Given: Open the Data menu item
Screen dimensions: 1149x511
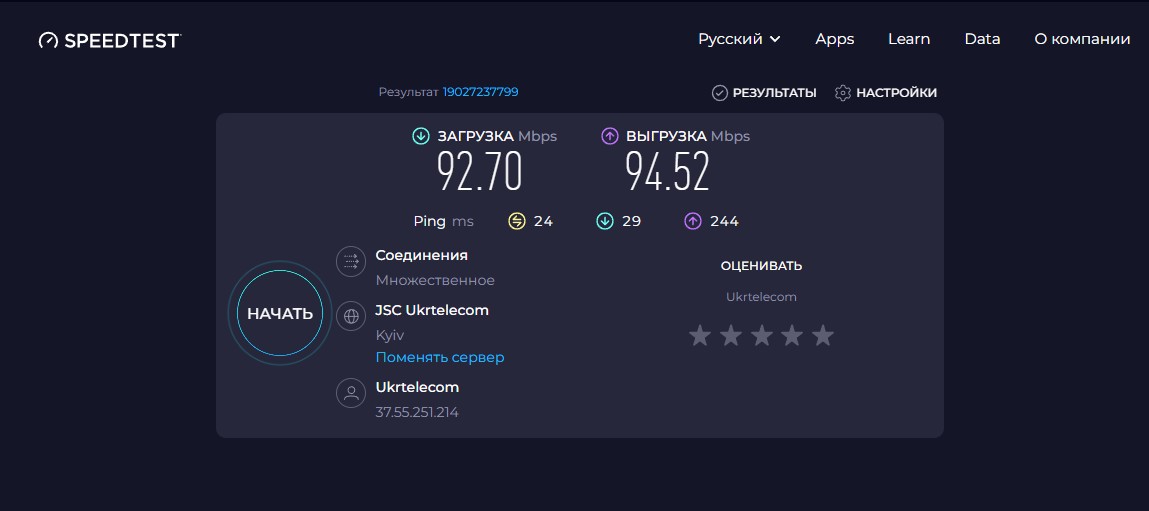Looking at the screenshot, I should click(x=982, y=39).
